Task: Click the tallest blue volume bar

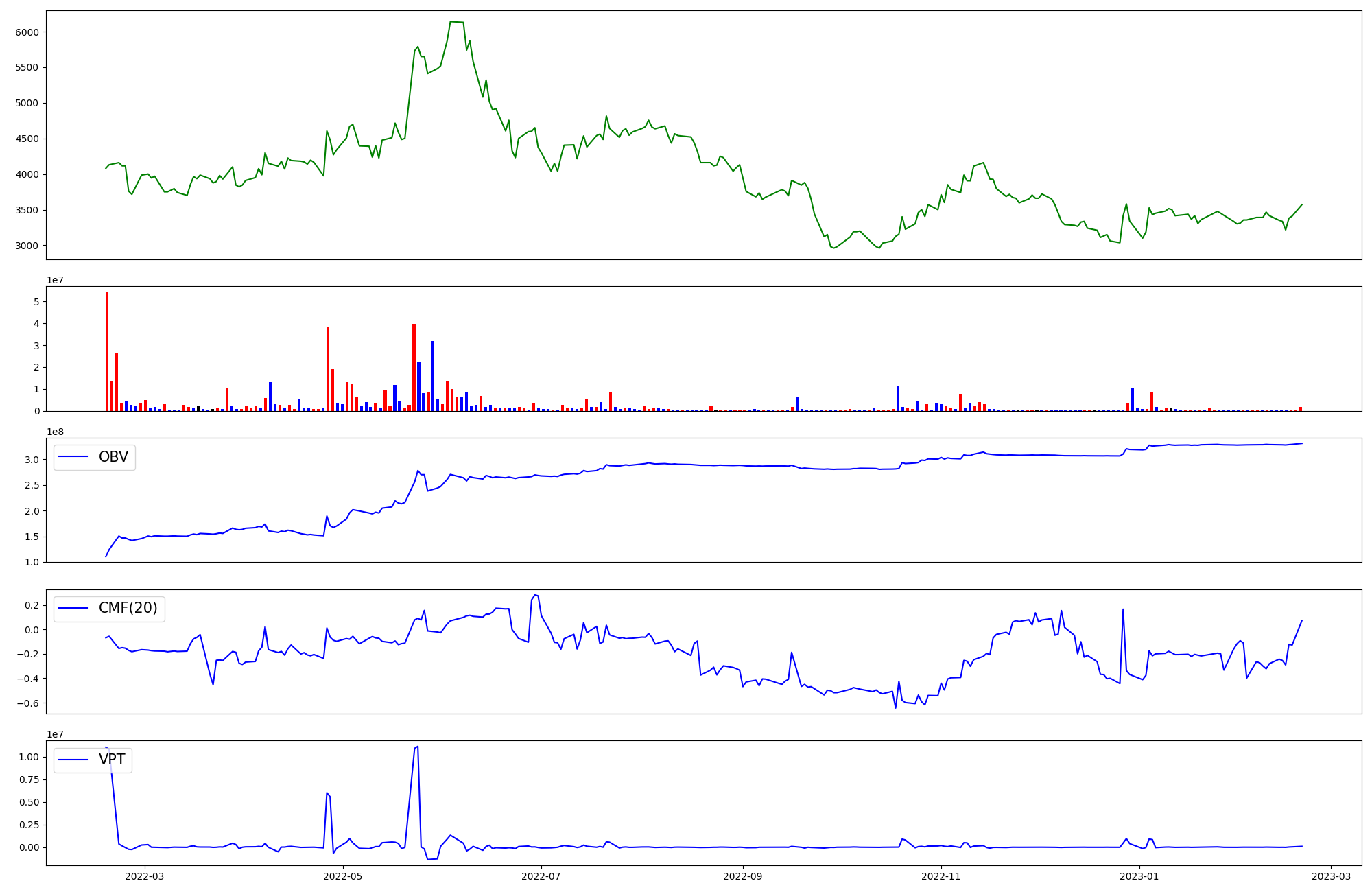Action: coord(433,375)
